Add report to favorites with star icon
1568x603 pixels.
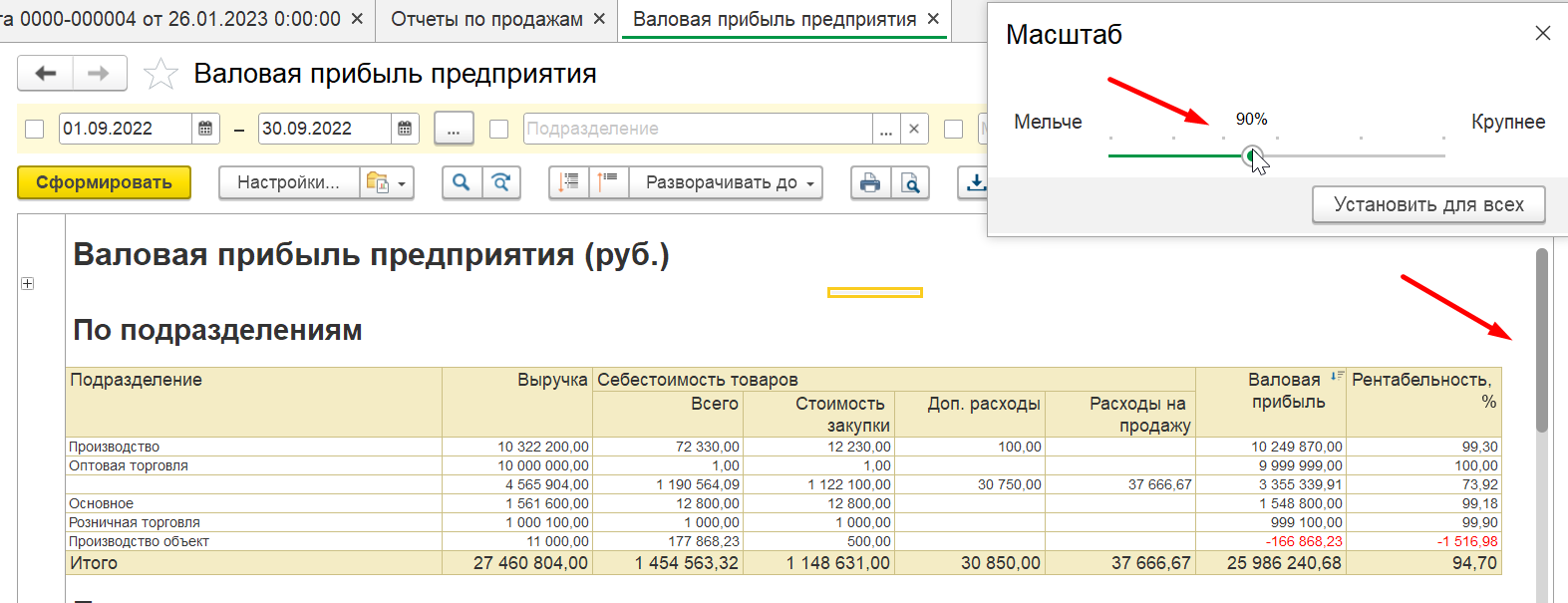(160, 74)
